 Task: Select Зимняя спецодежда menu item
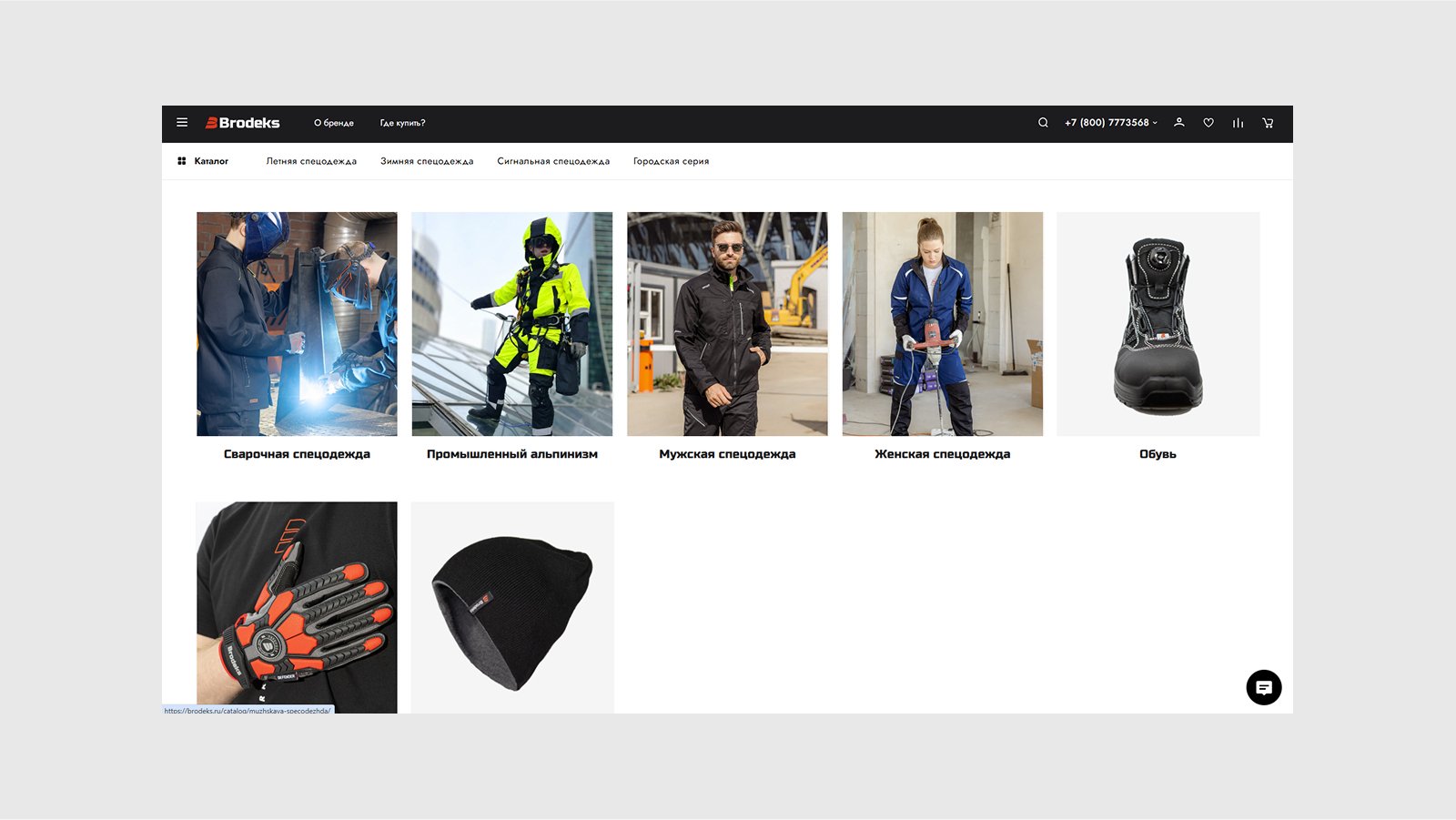pyautogui.click(x=427, y=161)
